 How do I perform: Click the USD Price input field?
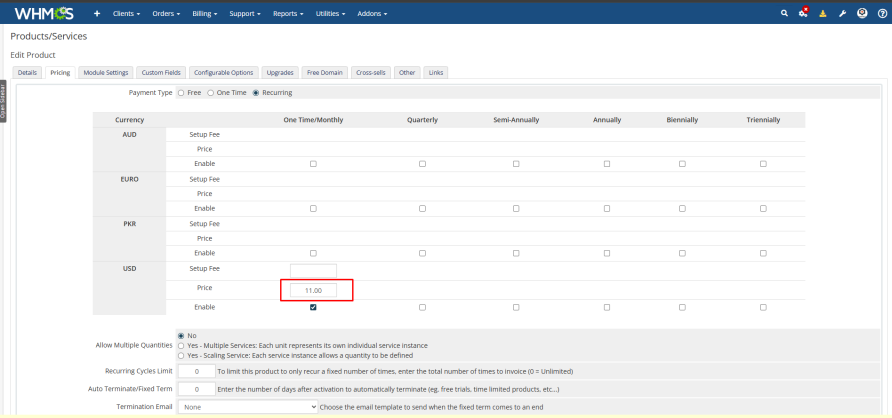(x=313, y=290)
